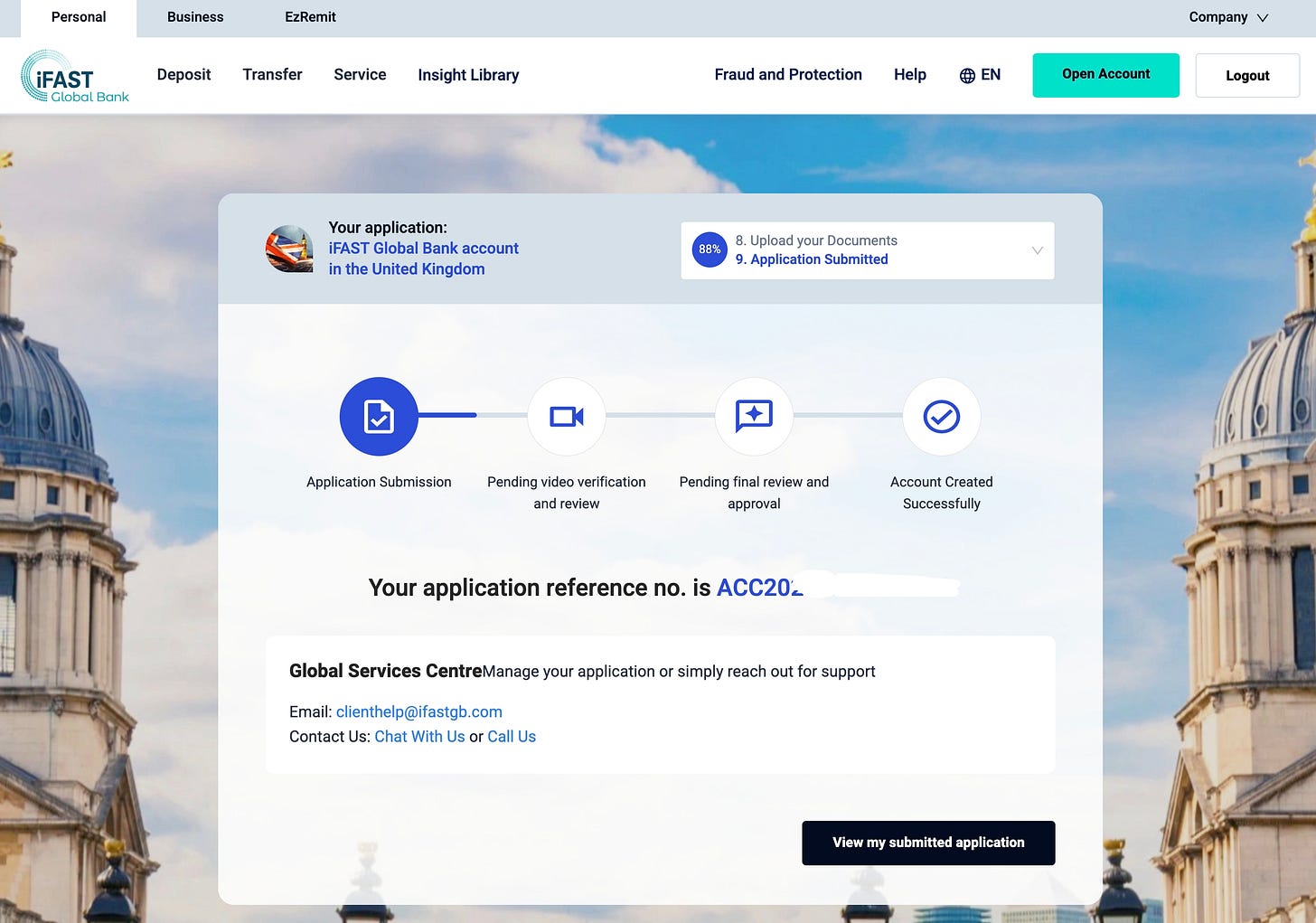Click the 'Application Submission' step label
Viewport: 1316px width, 923px height.
click(379, 482)
